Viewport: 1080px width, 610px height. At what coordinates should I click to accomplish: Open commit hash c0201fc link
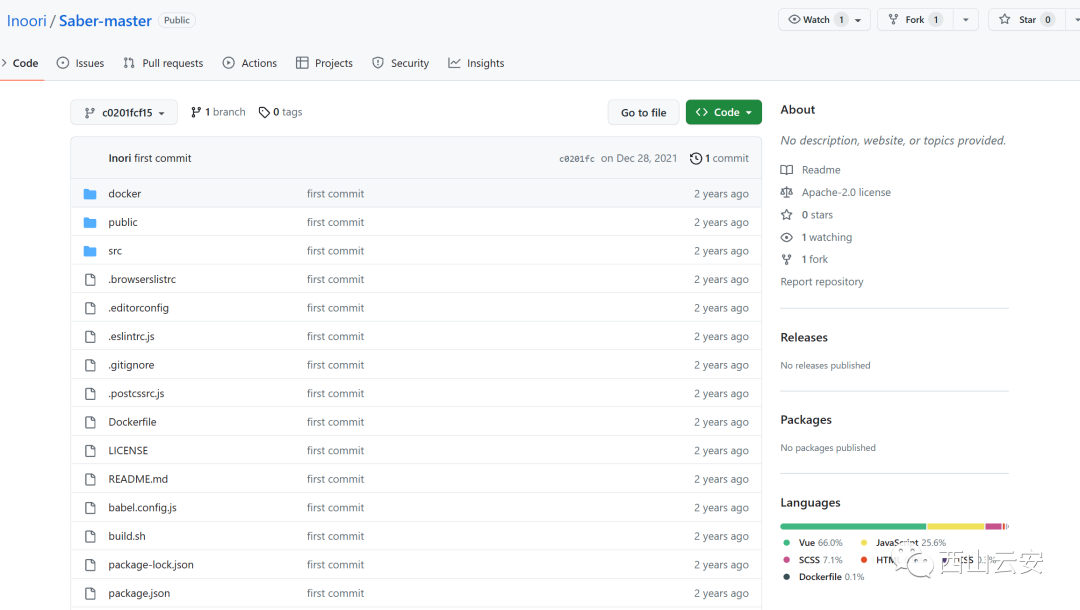pyautogui.click(x=577, y=158)
